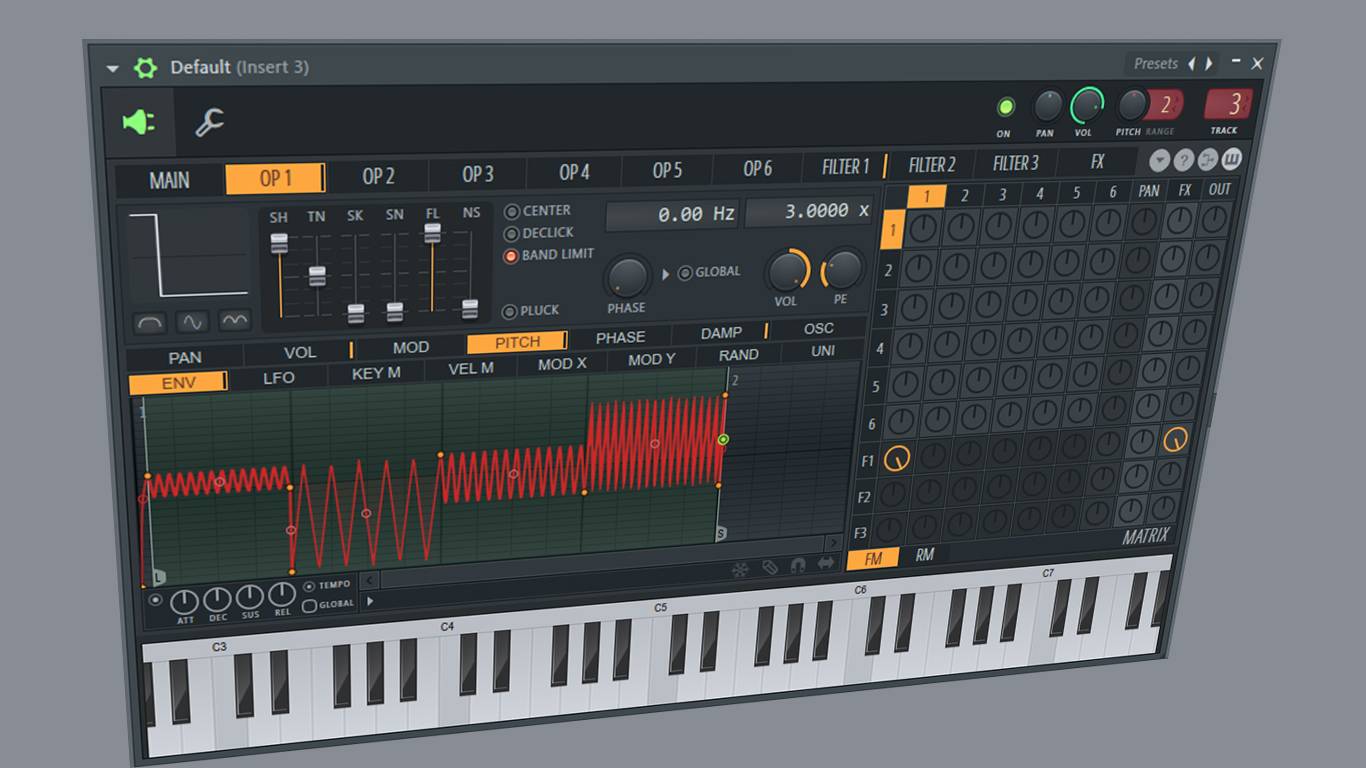Screen dimensions: 1366x768
Task: Open the FX tab next to FILTER 3
Action: pos(1096,162)
